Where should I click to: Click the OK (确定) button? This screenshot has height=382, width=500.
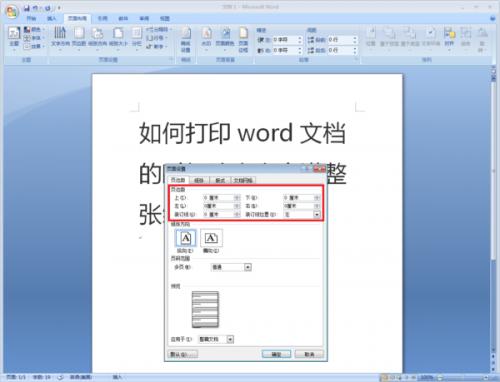coord(276,354)
